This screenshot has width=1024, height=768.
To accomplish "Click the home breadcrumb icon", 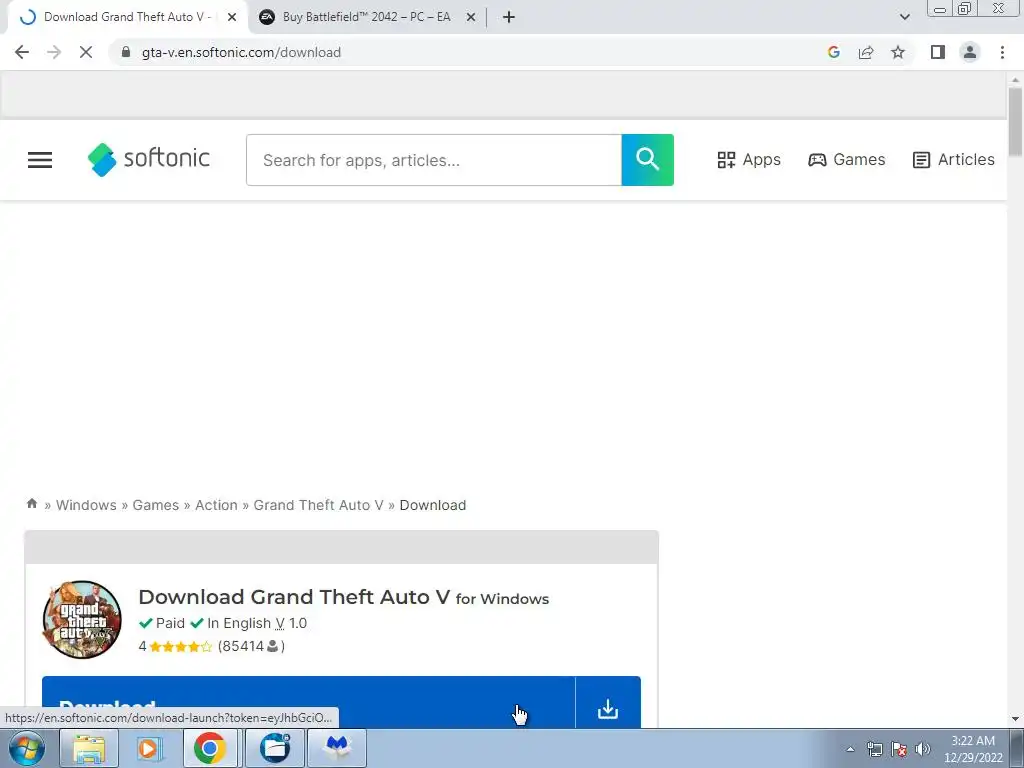I will coord(31,504).
